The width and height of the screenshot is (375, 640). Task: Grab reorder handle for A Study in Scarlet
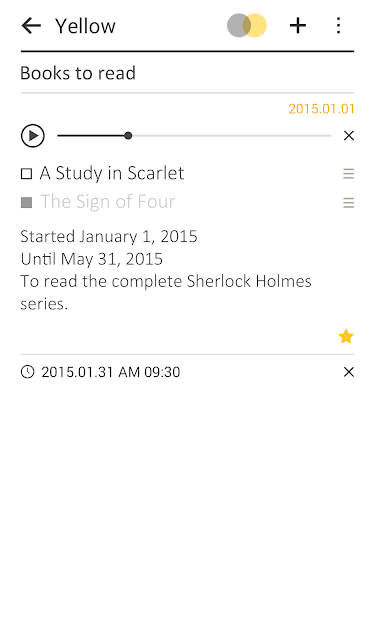[x=348, y=174]
